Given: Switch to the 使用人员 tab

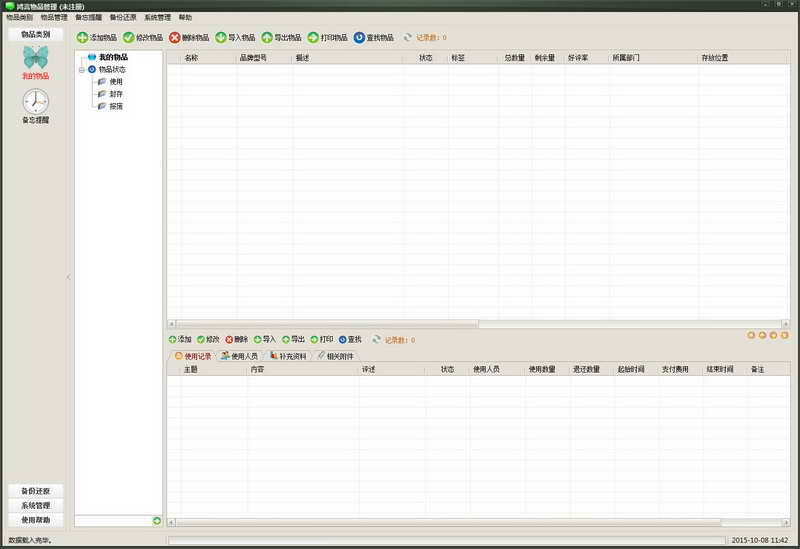Looking at the screenshot, I should 239,356.
